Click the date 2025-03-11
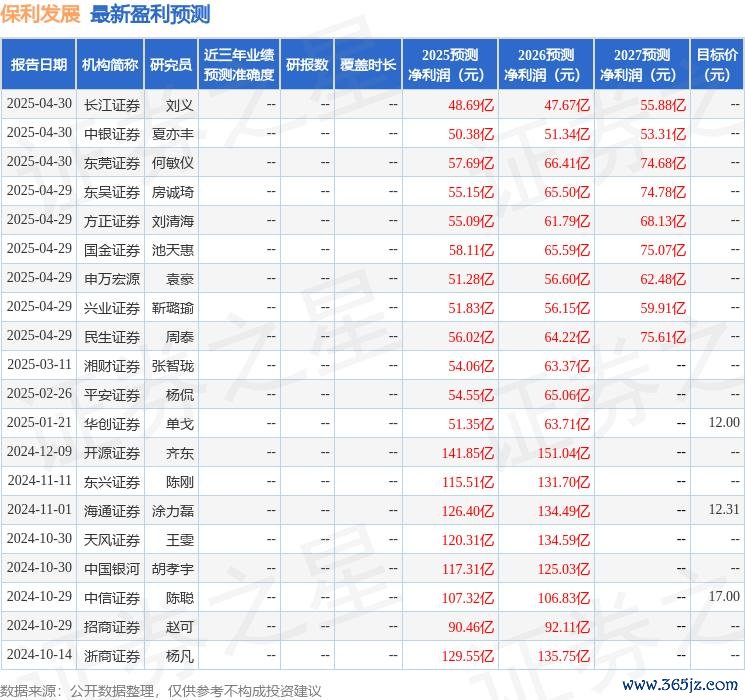 click(x=39, y=364)
